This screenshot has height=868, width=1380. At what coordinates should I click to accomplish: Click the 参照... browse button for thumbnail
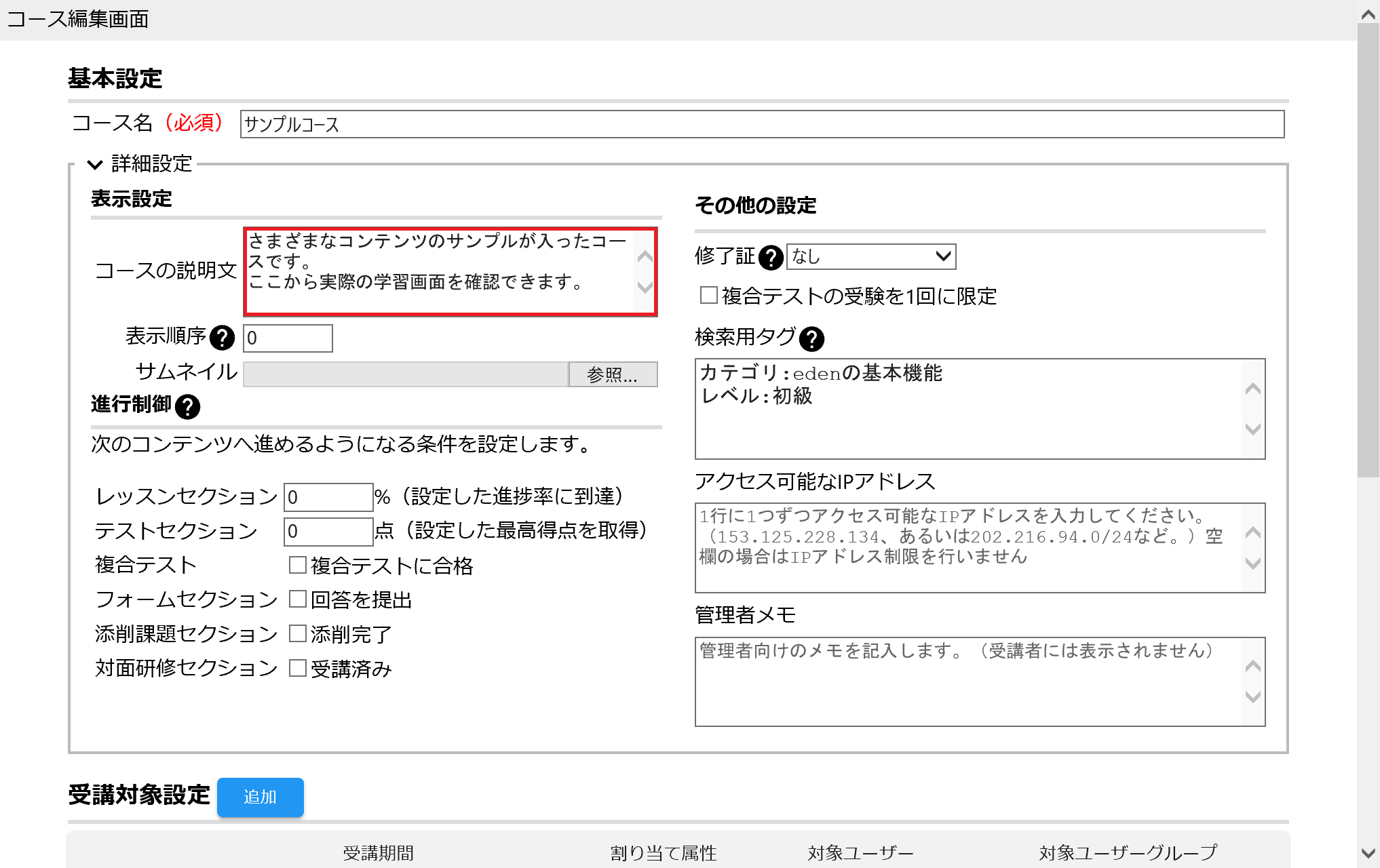pos(613,374)
